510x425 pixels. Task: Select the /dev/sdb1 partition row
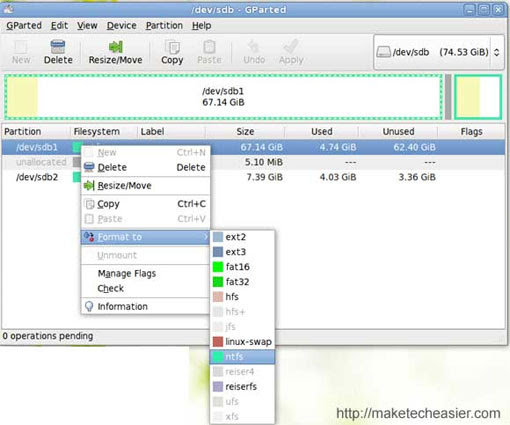coord(253,147)
